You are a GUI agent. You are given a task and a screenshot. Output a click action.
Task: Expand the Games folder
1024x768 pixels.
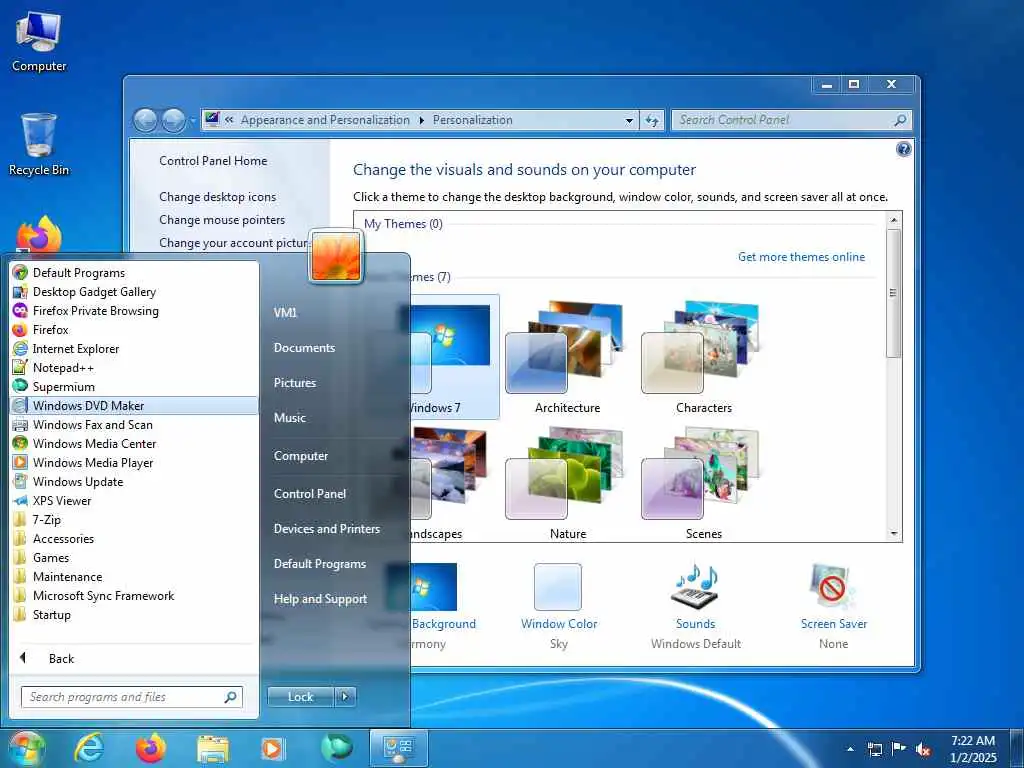click(134, 557)
